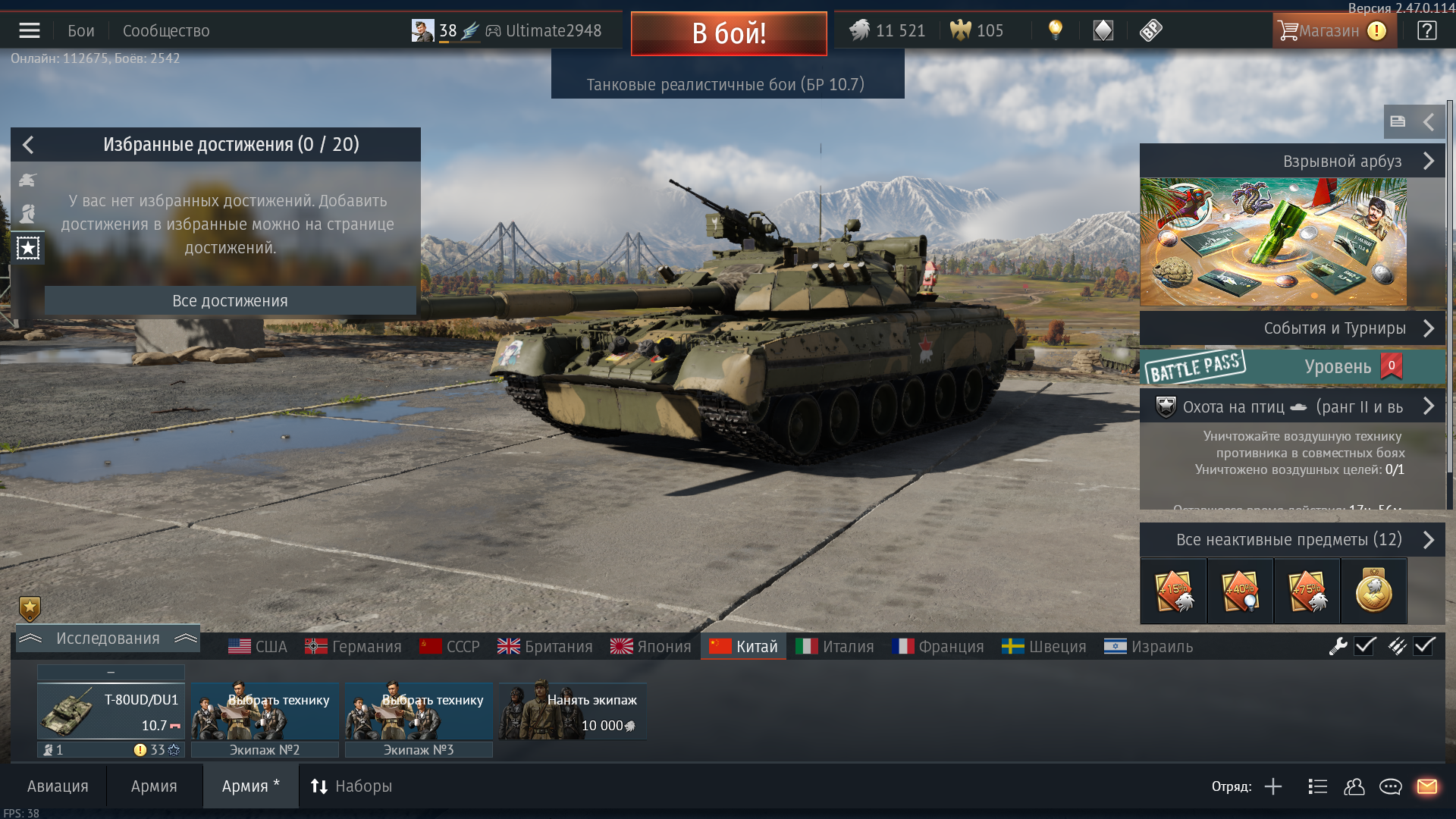Click the wrench auto-repair icon
Screen dimensions: 1456x819
[1338, 646]
